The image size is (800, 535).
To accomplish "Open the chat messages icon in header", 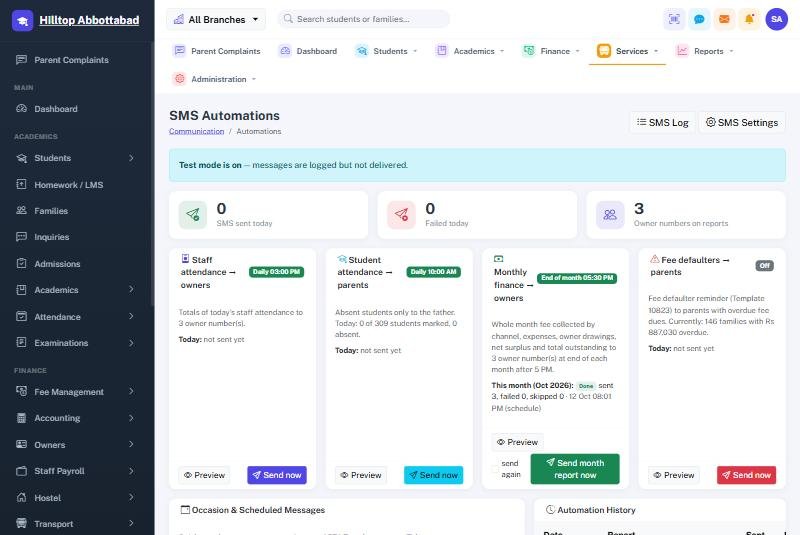I will point(699,19).
